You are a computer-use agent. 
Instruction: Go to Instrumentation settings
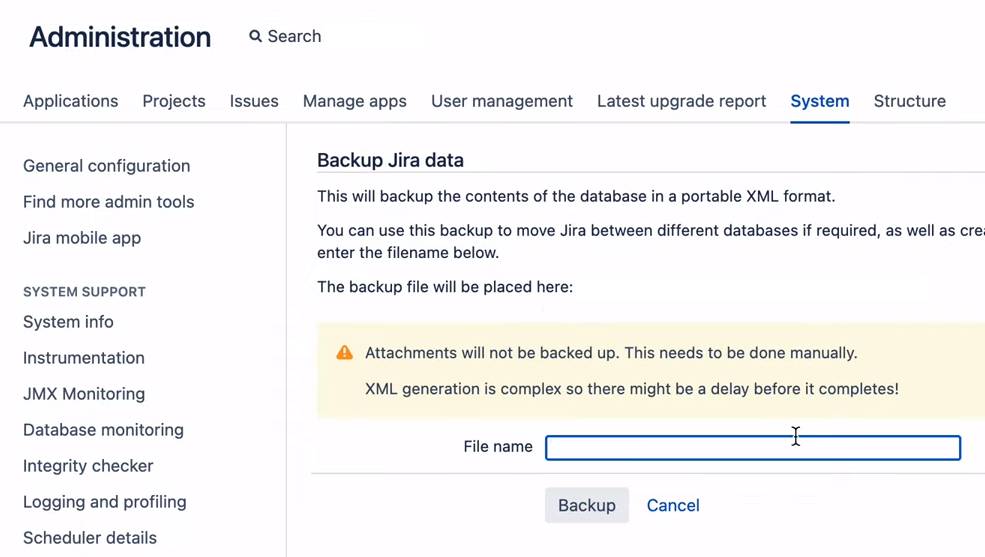point(84,358)
